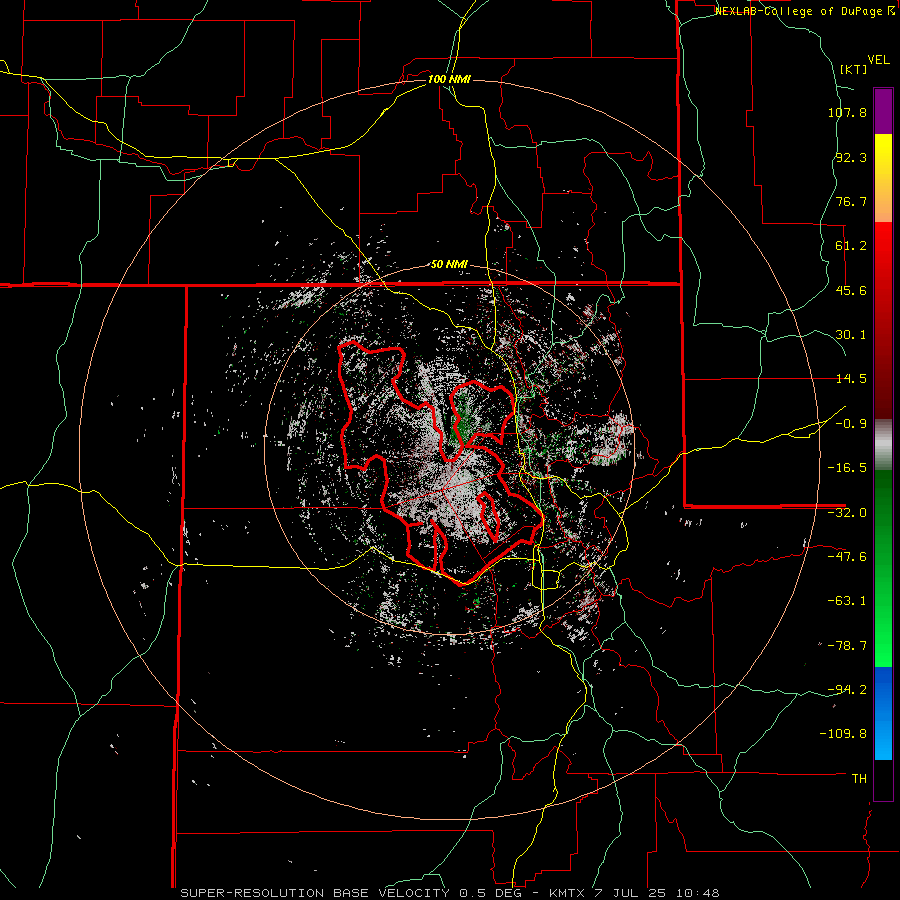Click the 107.8 legend value

(x=847, y=112)
